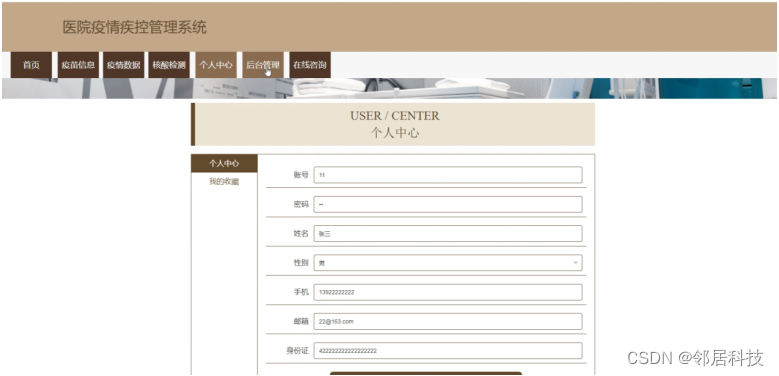Click the 姓名 field showing 张三
779x376 pixels.
tap(448, 233)
